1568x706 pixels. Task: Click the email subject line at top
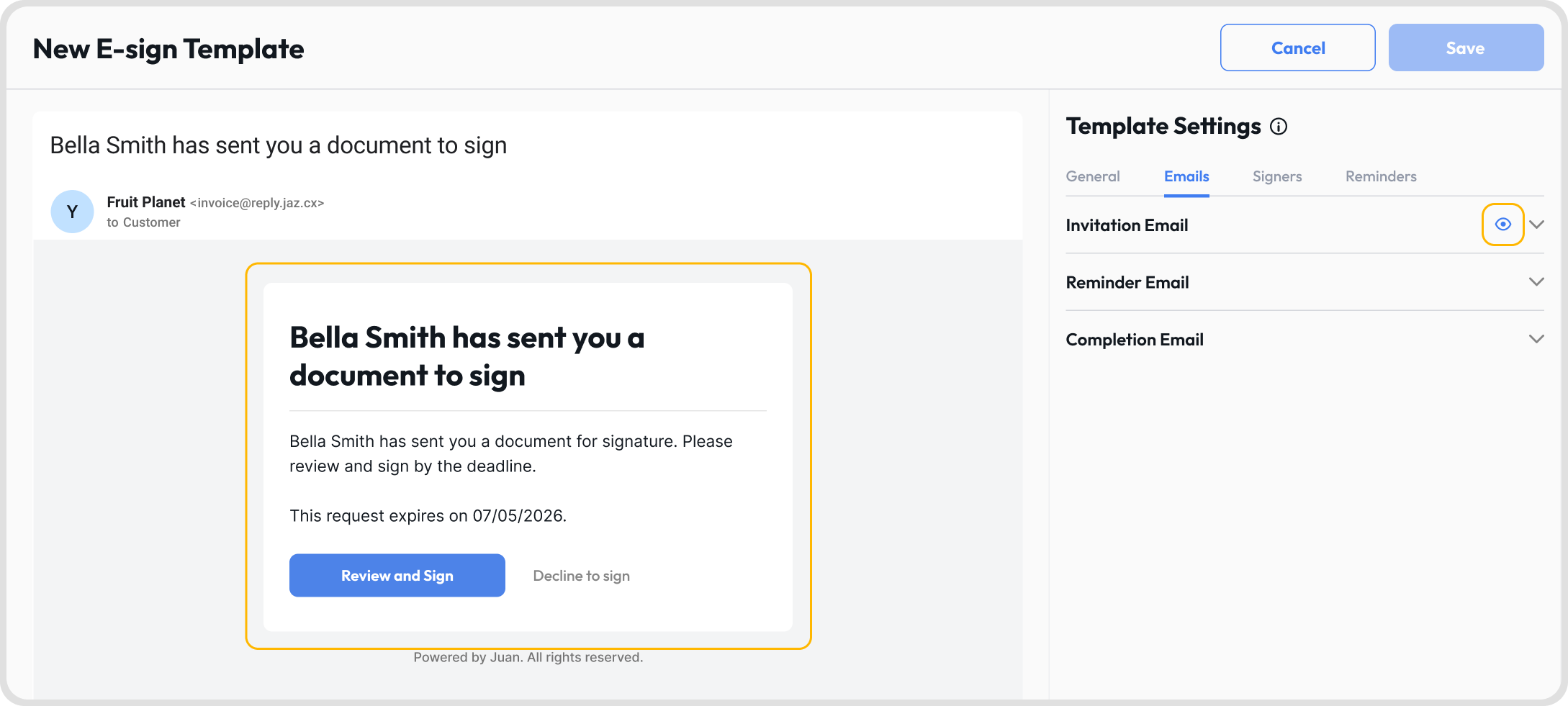[279, 145]
